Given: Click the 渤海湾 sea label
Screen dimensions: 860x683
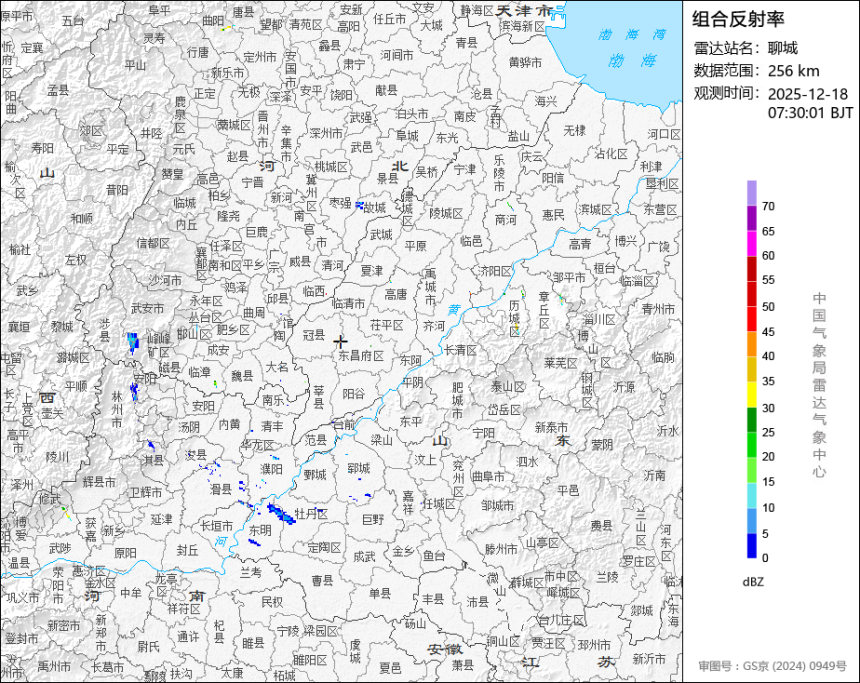Looking at the screenshot, I should coord(632,35).
